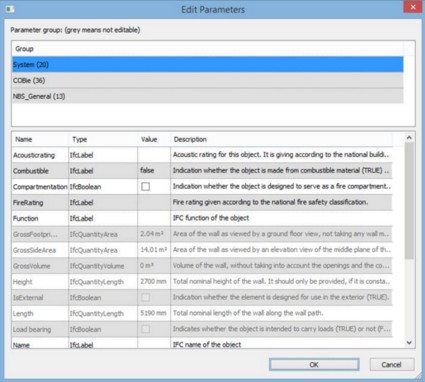Click the 'IFC function of the object' description
The image size is (425, 382).
click(211, 218)
